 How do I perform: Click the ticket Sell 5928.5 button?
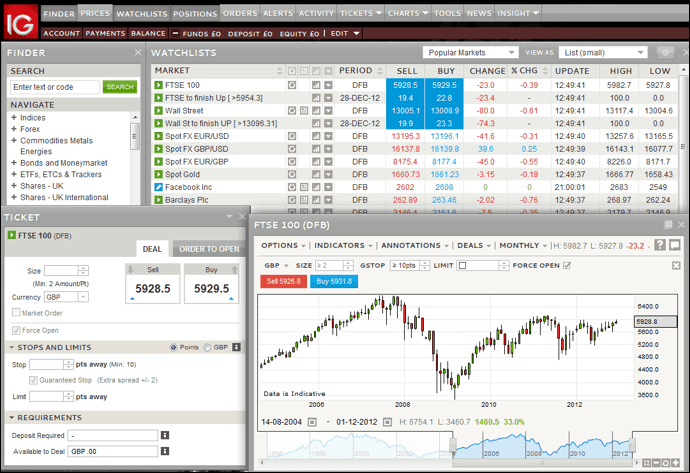coord(153,283)
